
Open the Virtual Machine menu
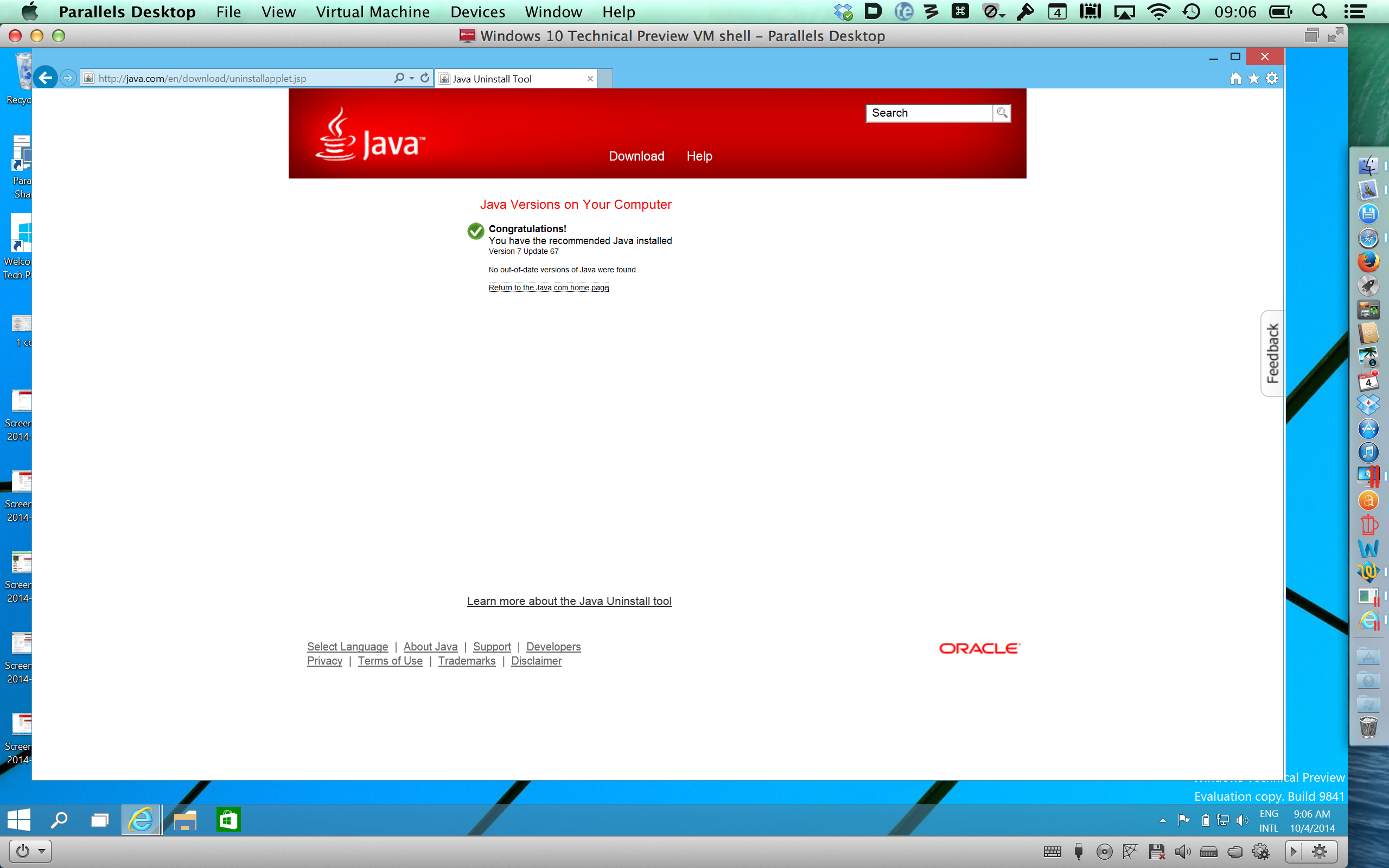pyautogui.click(x=373, y=12)
